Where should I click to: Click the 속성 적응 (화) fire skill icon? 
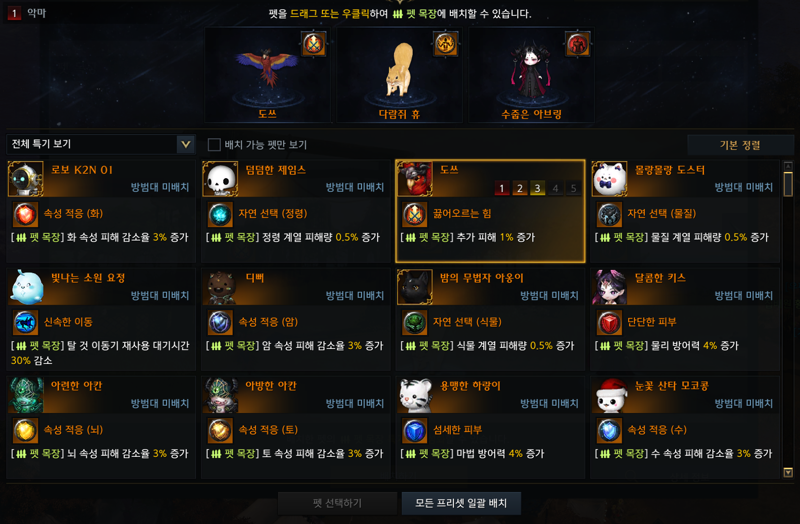(25, 214)
